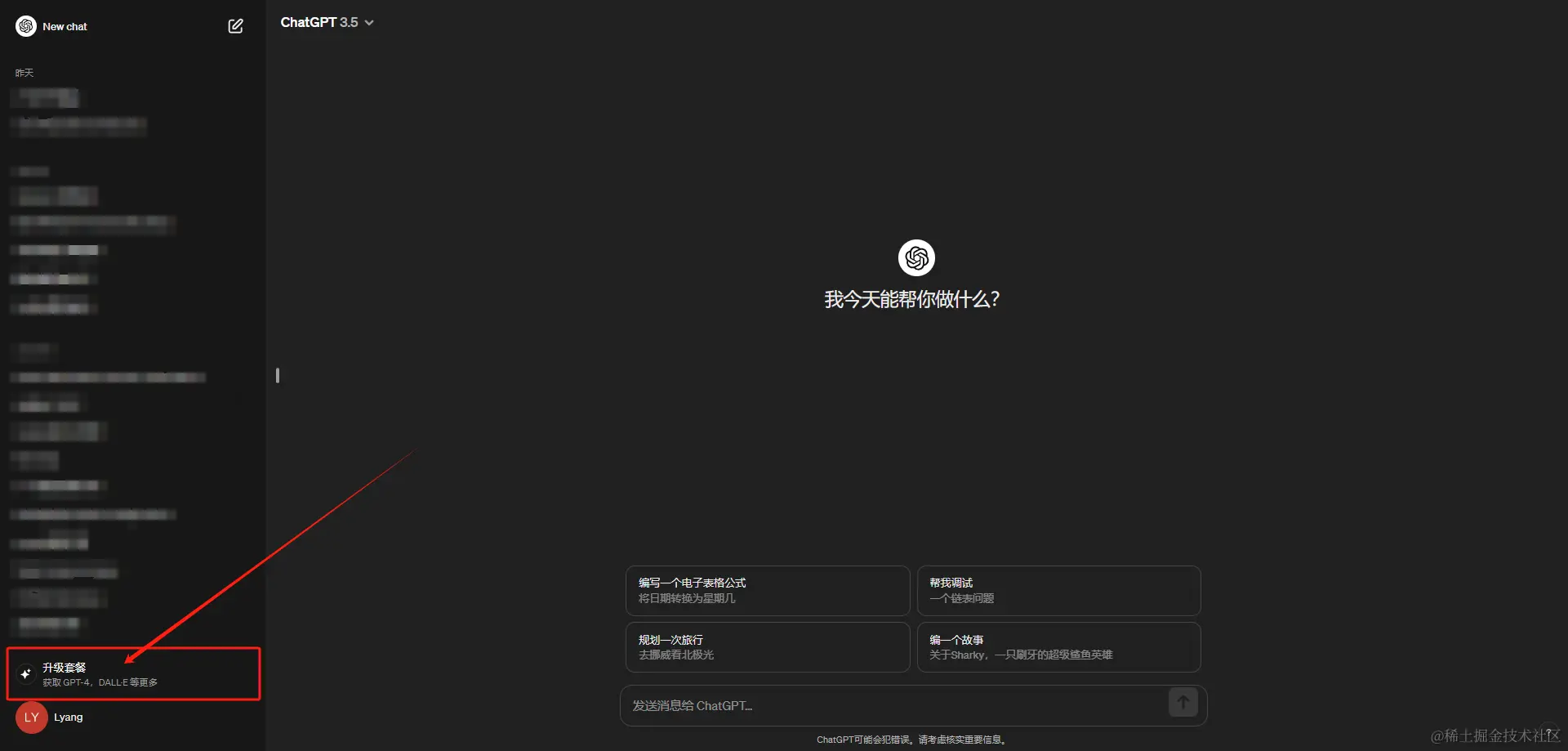Select the 编写一个电子表格公式 suggestion card
Image resolution: width=1568 pixels, height=751 pixels.
[x=768, y=590]
